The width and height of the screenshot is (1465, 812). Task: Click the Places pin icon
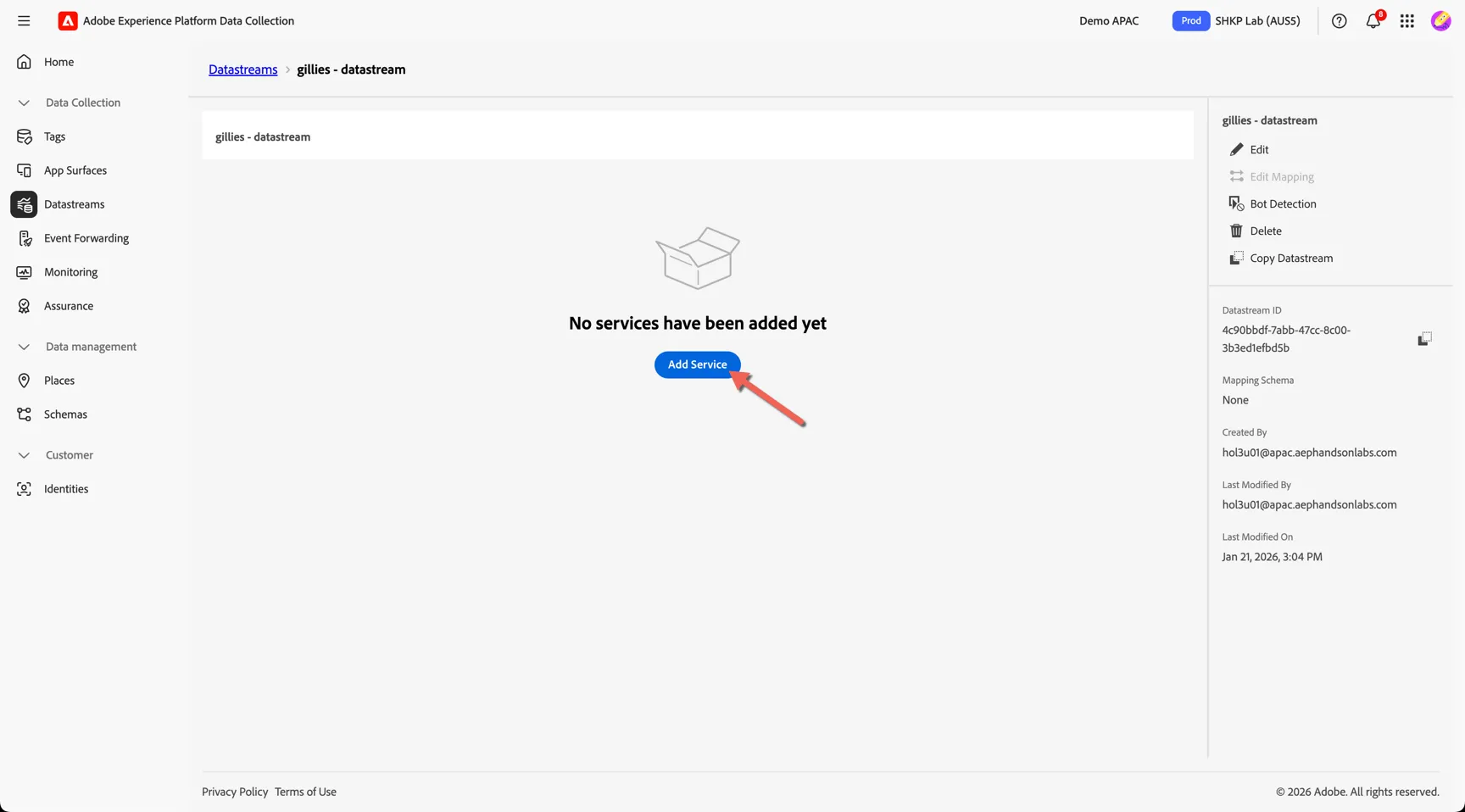coord(24,381)
